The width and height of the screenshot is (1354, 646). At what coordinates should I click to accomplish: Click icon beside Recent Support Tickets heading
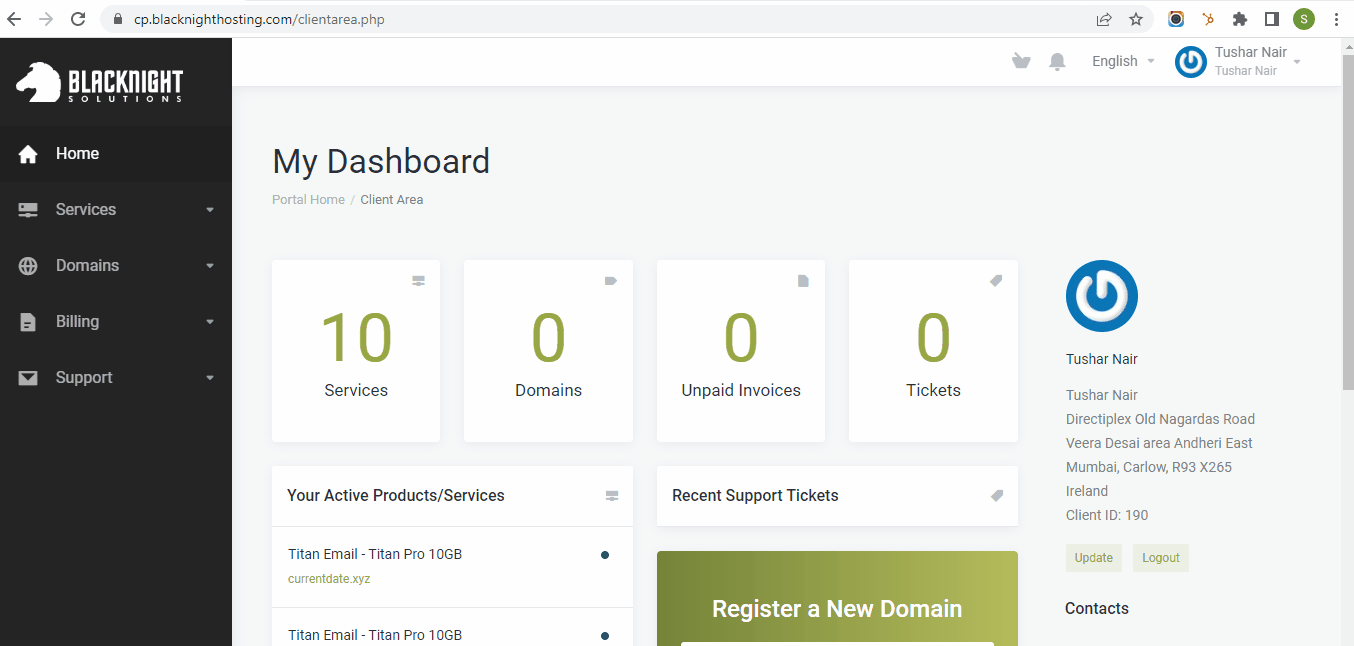(997, 495)
